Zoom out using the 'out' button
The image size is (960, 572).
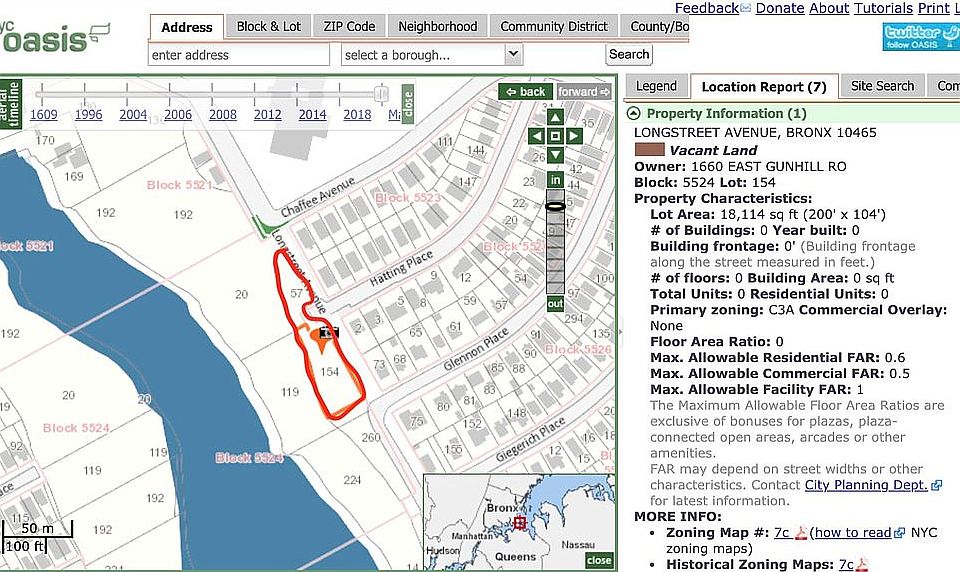coord(555,304)
